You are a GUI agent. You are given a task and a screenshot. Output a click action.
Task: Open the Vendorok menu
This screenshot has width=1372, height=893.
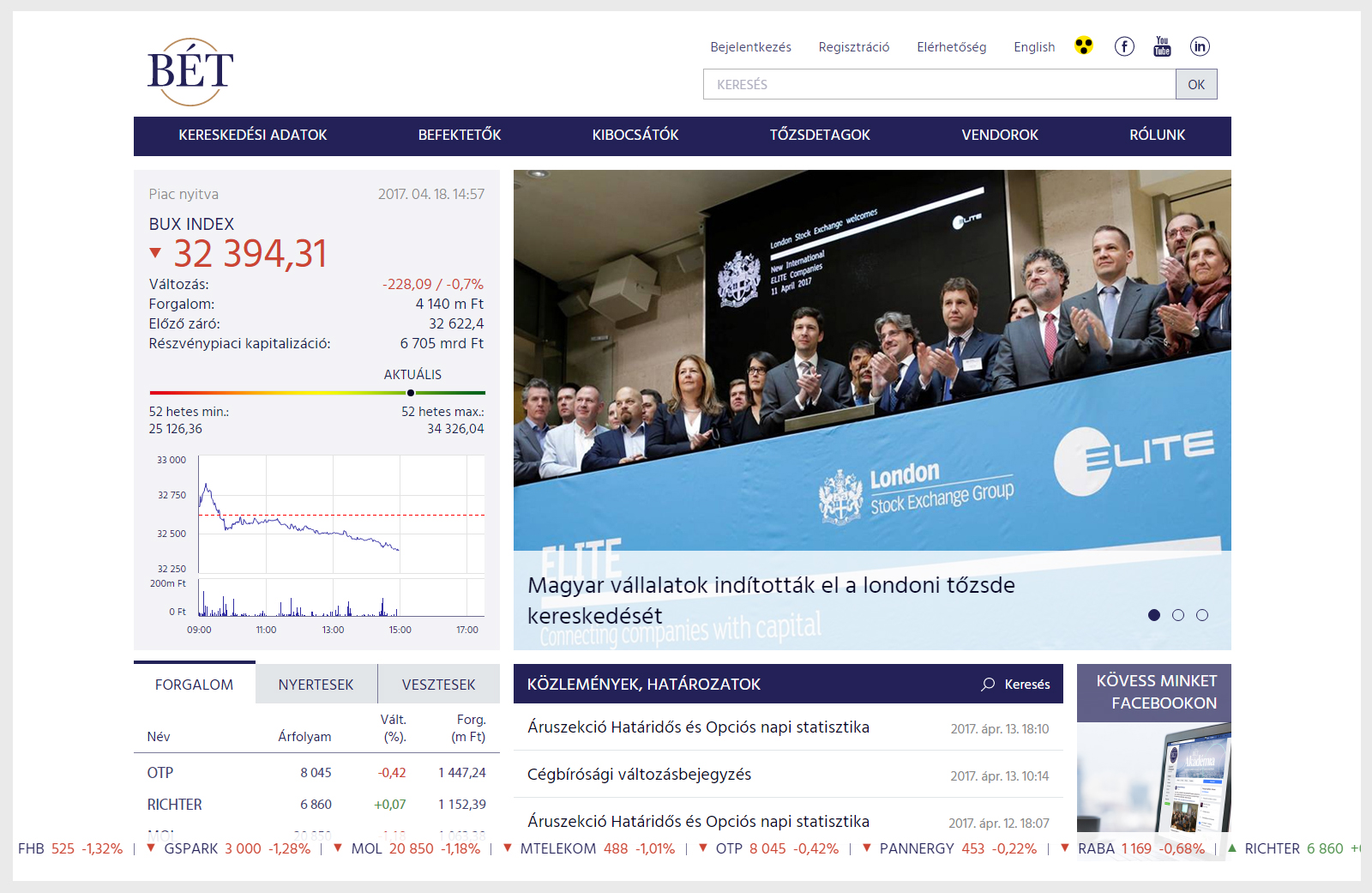[1000, 136]
